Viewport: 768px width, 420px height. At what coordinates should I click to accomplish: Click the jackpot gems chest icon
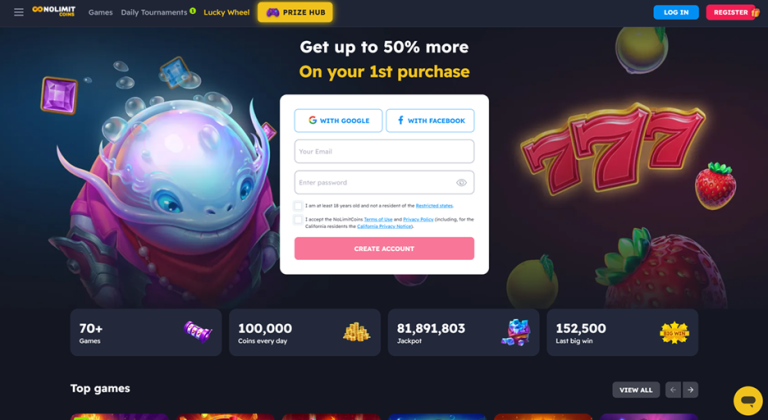click(x=516, y=332)
